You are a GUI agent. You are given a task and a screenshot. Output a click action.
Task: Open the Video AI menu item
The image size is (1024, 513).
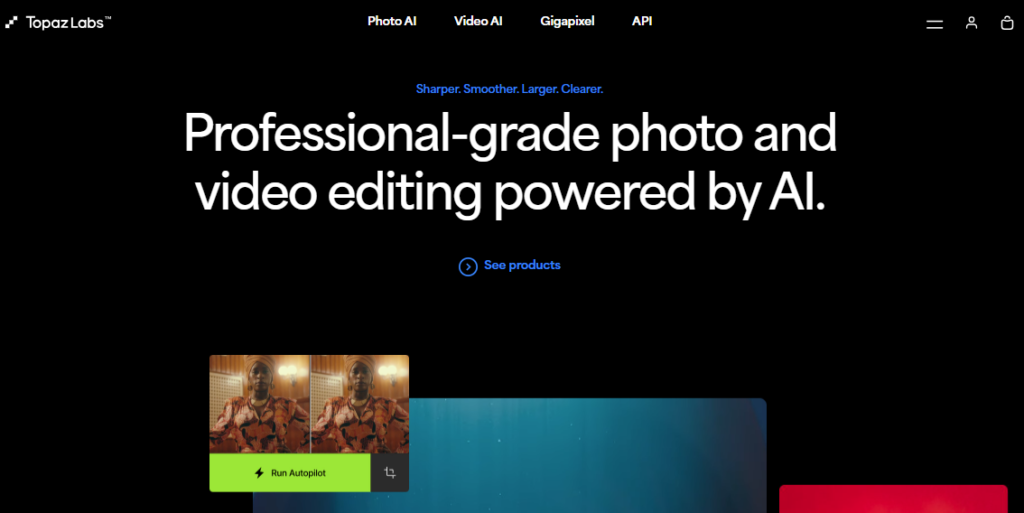pyautogui.click(x=478, y=21)
